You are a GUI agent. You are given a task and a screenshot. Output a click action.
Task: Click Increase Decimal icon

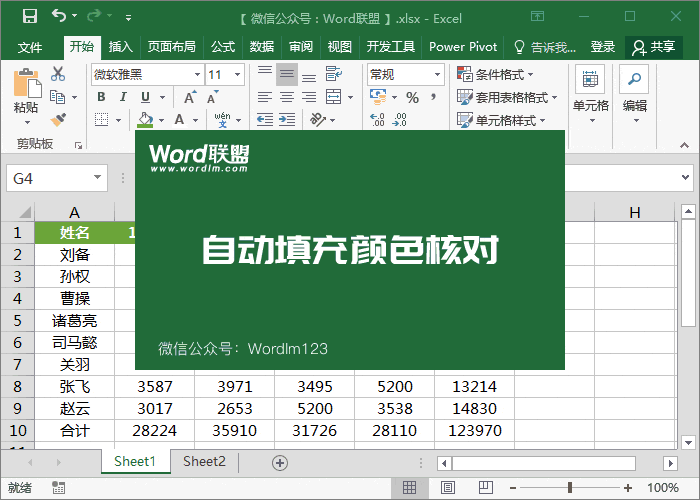pos(378,120)
